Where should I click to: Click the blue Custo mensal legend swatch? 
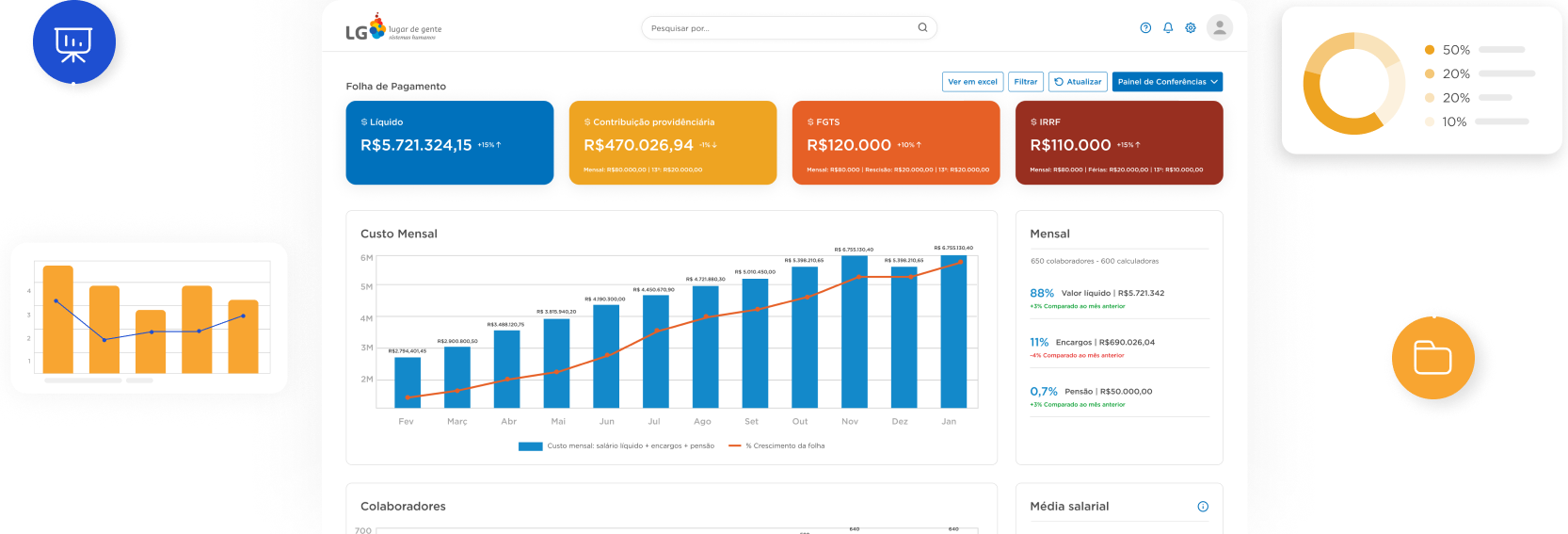click(x=530, y=446)
